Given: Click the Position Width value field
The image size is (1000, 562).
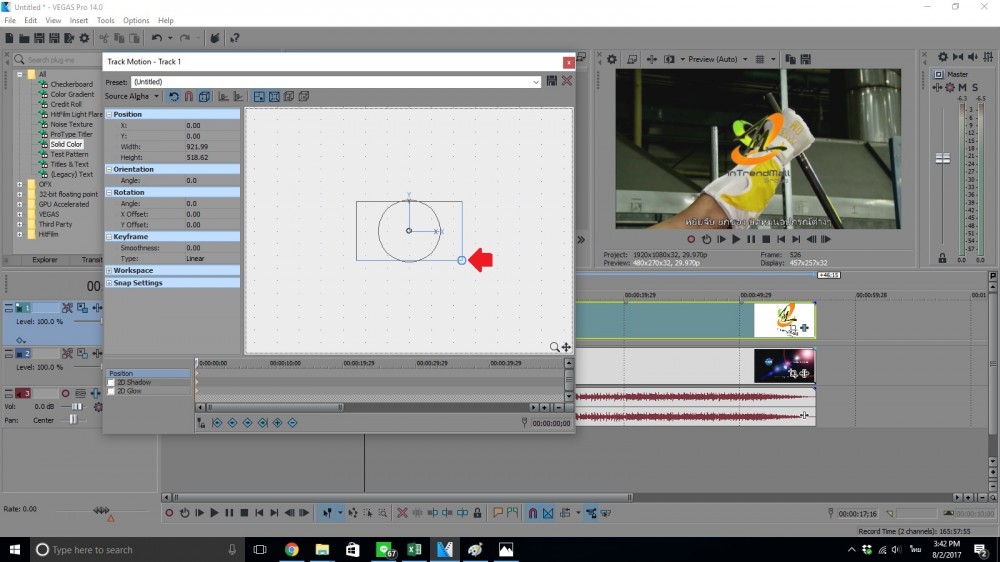Looking at the screenshot, I should coord(212,147).
